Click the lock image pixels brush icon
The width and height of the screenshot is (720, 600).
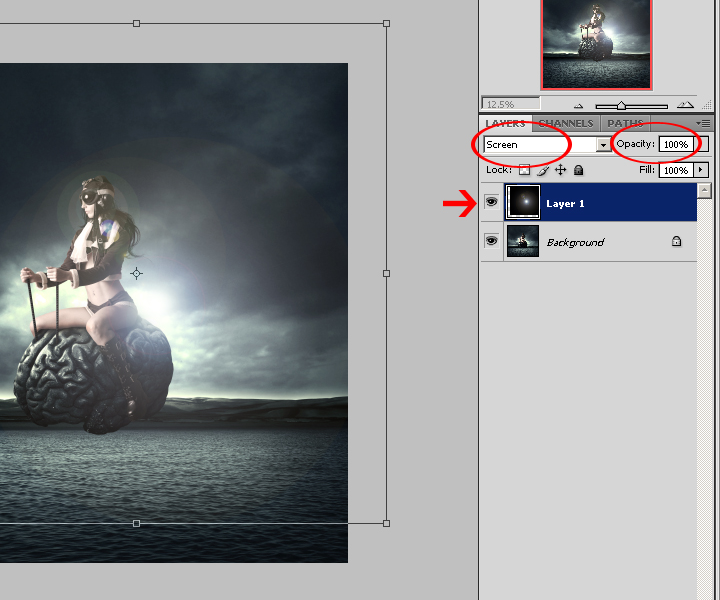click(542, 171)
